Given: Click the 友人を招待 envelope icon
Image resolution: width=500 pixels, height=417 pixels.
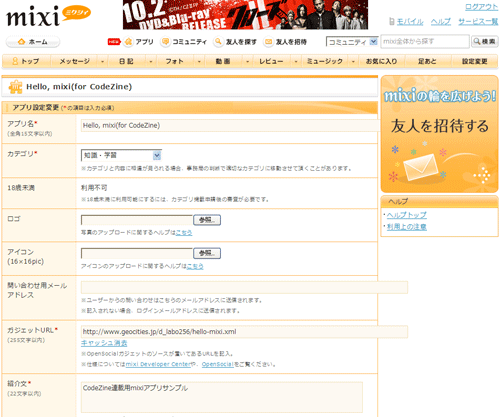Looking at the screenshot, I should (x=268, y=42).
